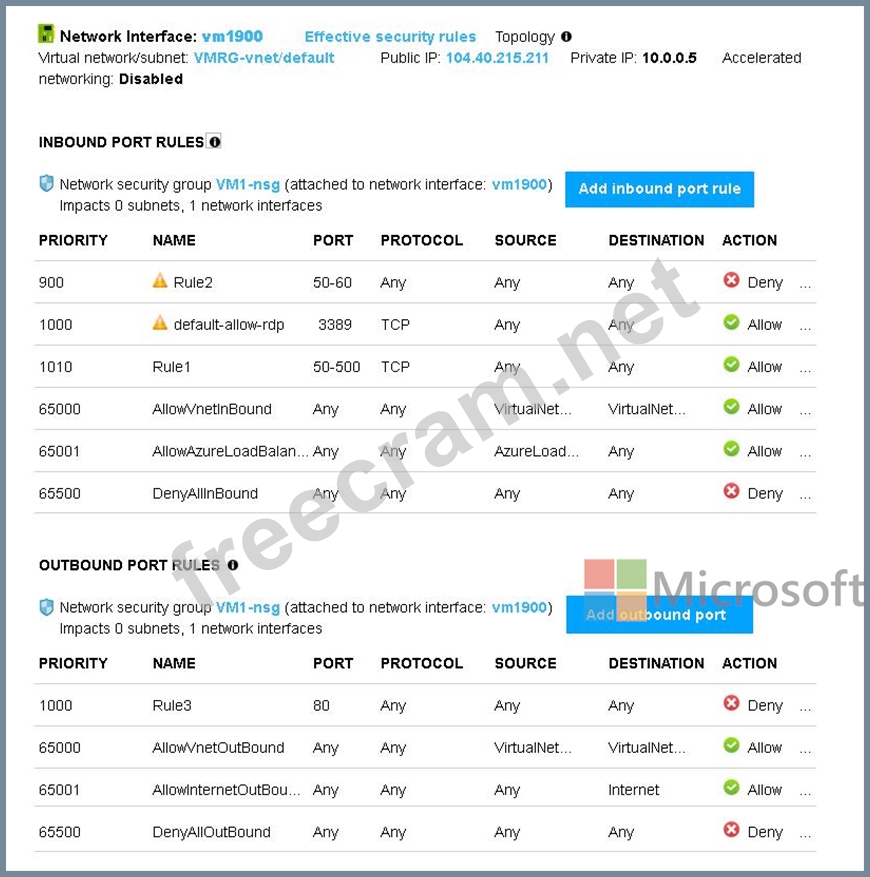Click the Allow icon for AllowVnetInBound
Viewport: 870px width, 877px height.
731,407
